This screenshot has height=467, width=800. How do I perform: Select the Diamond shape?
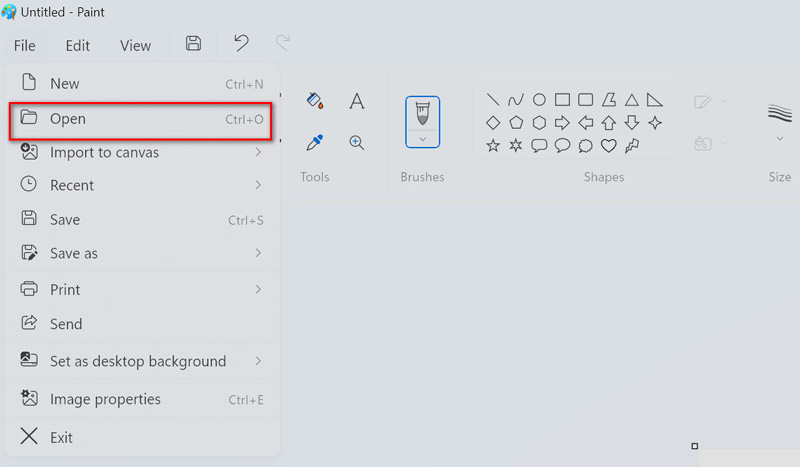point(493,122)
